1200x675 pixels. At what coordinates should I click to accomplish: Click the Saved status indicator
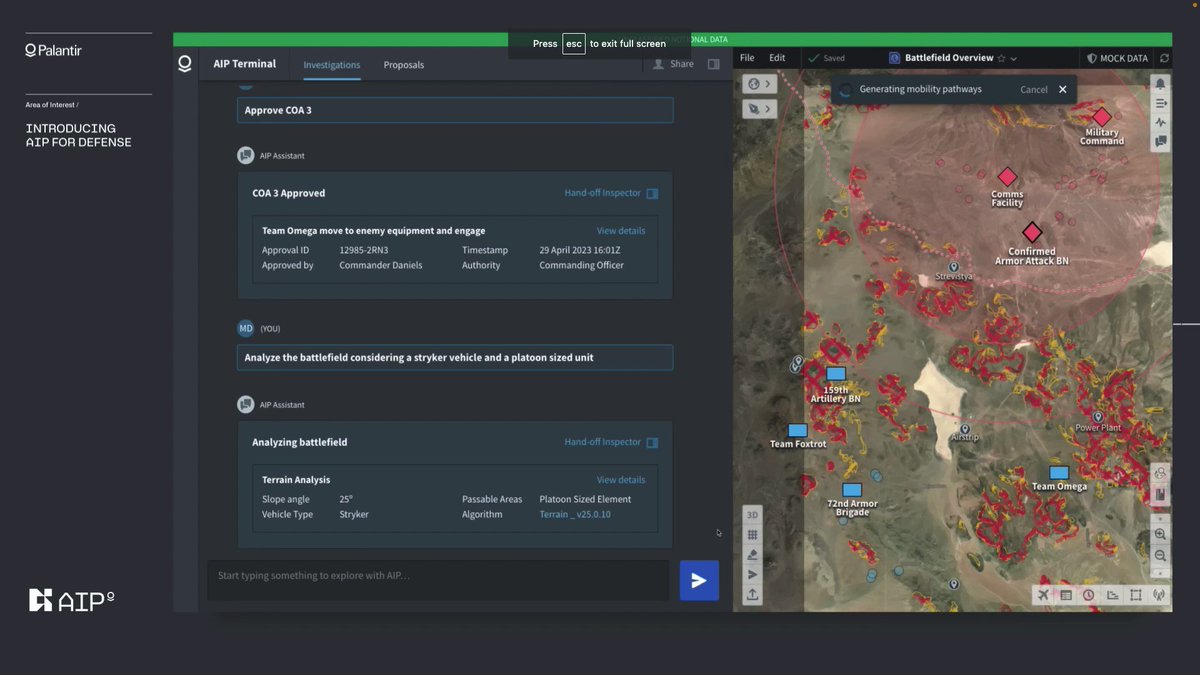[x=826, y=58]
